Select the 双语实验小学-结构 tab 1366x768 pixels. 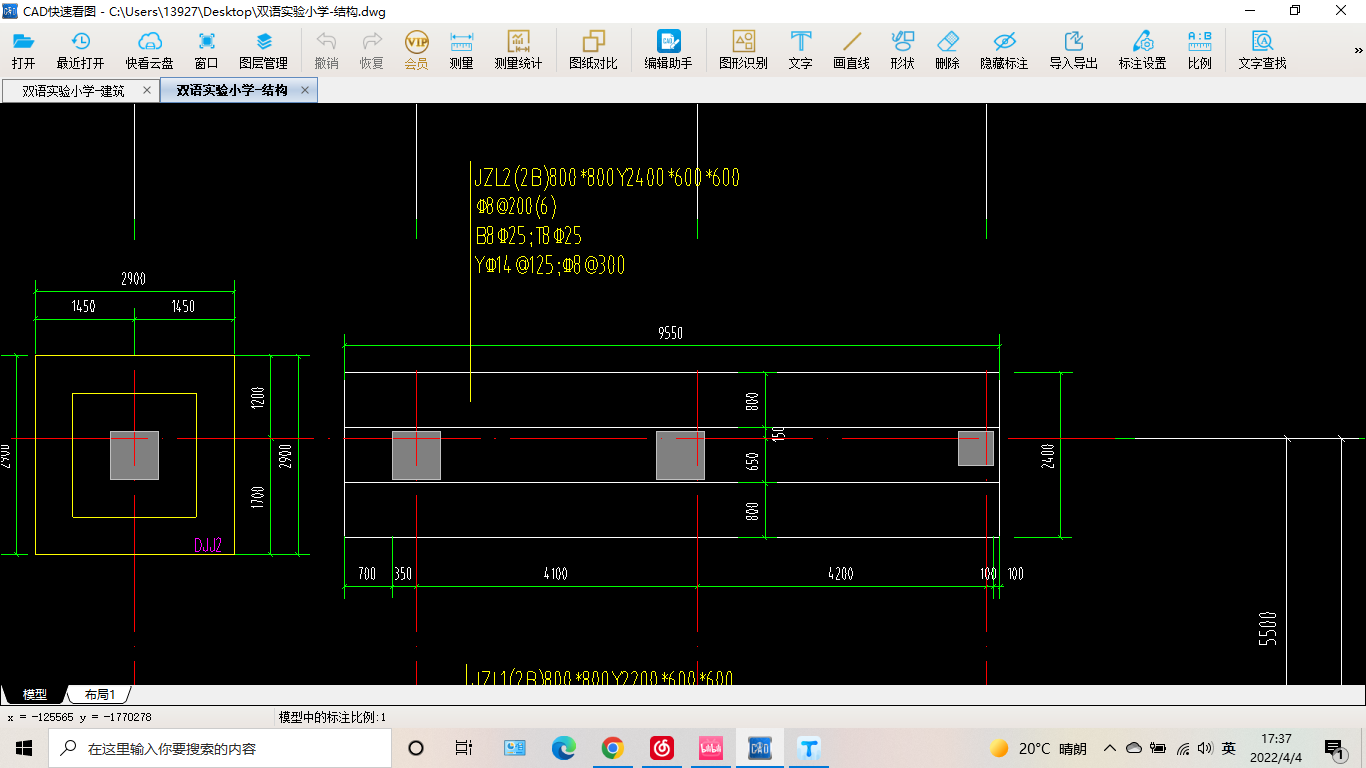[232, 90]
